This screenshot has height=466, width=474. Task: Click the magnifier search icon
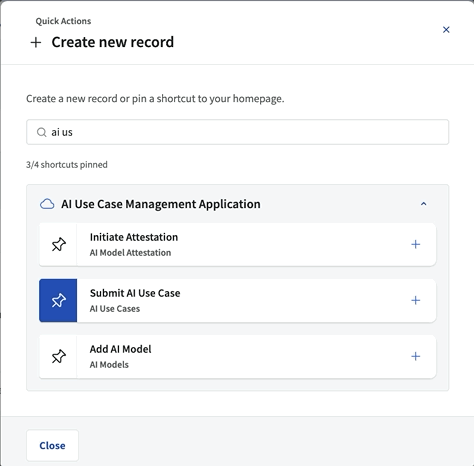41,132
